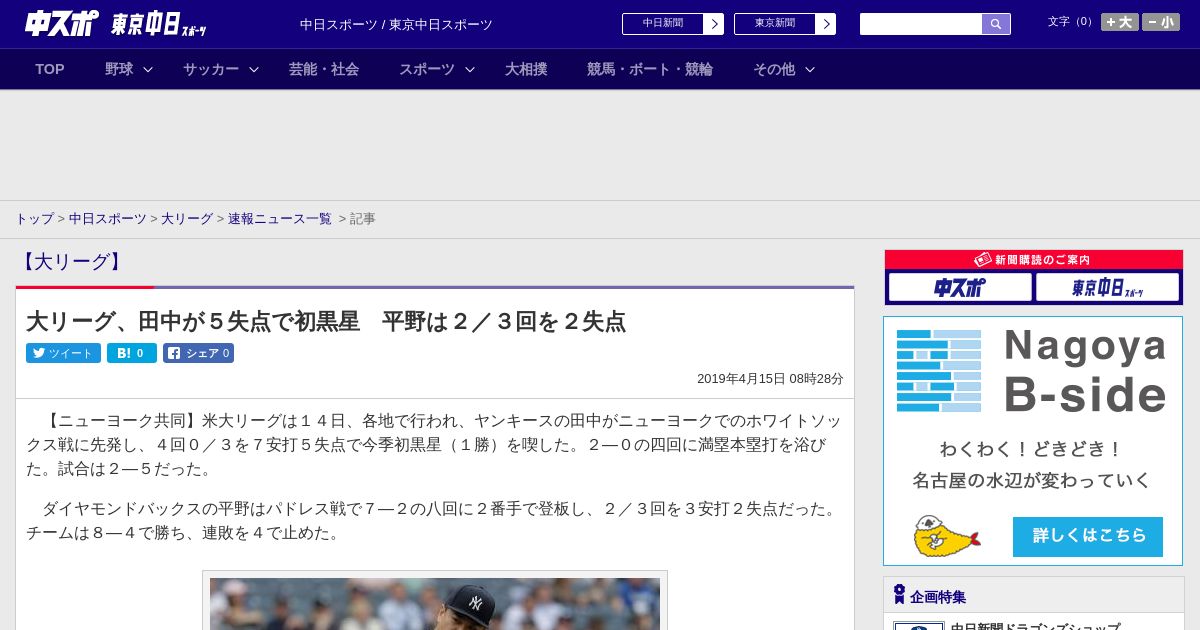
Task: Click the Nagoya B-side building graphic
Action: click(939, 371)
